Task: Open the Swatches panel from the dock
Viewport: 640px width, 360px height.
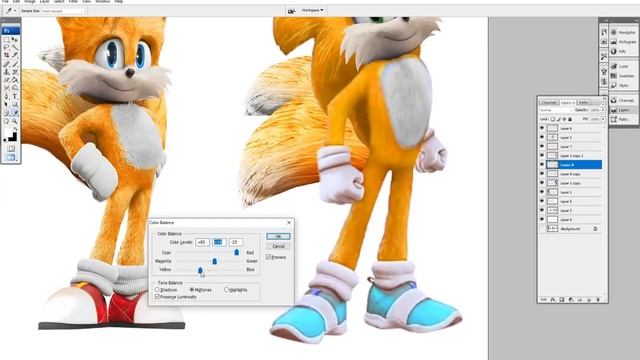Action: pos(623,76)
